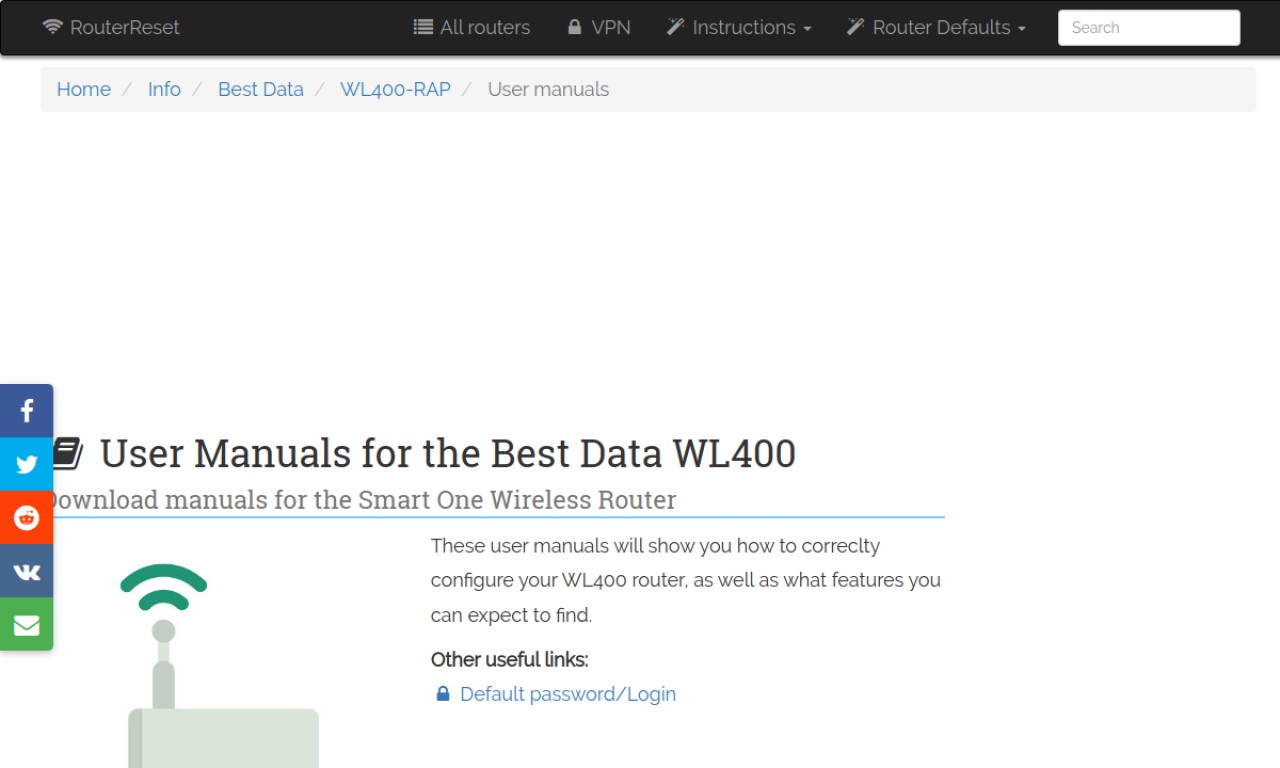Expand the Router Defaults dropdown caret
1280x768 pixels.
[1021, 29]
